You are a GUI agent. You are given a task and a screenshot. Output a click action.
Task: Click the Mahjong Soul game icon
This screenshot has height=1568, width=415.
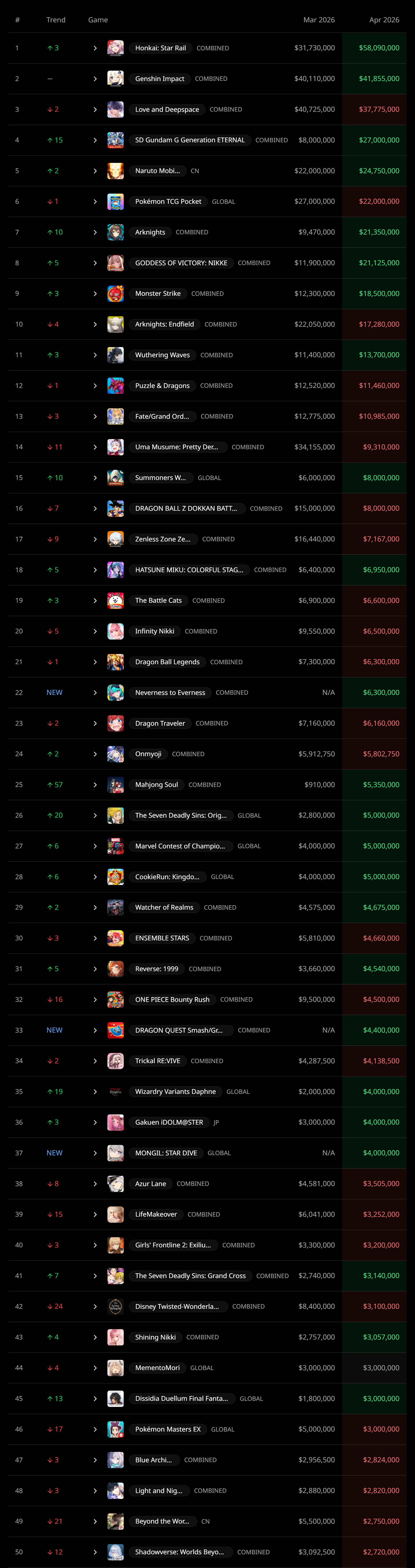pos(116,785)
